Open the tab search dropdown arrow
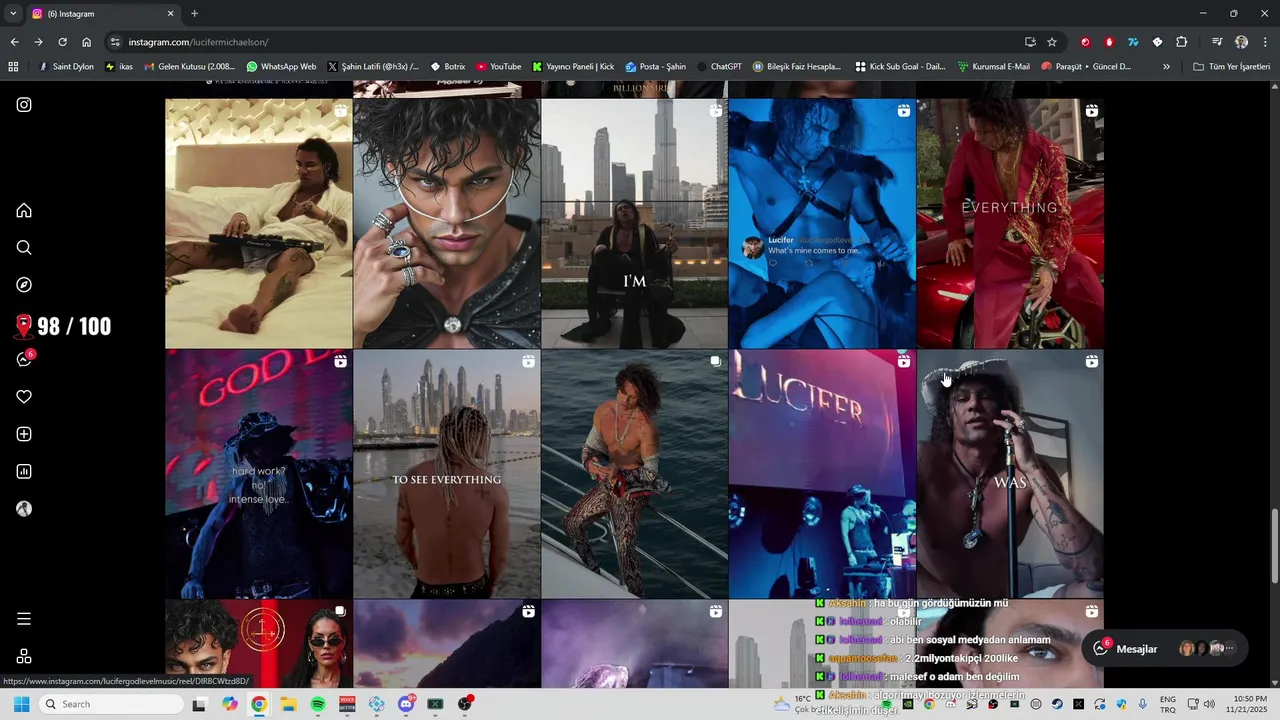This screenshot has width=1280, height=720. 13,14
